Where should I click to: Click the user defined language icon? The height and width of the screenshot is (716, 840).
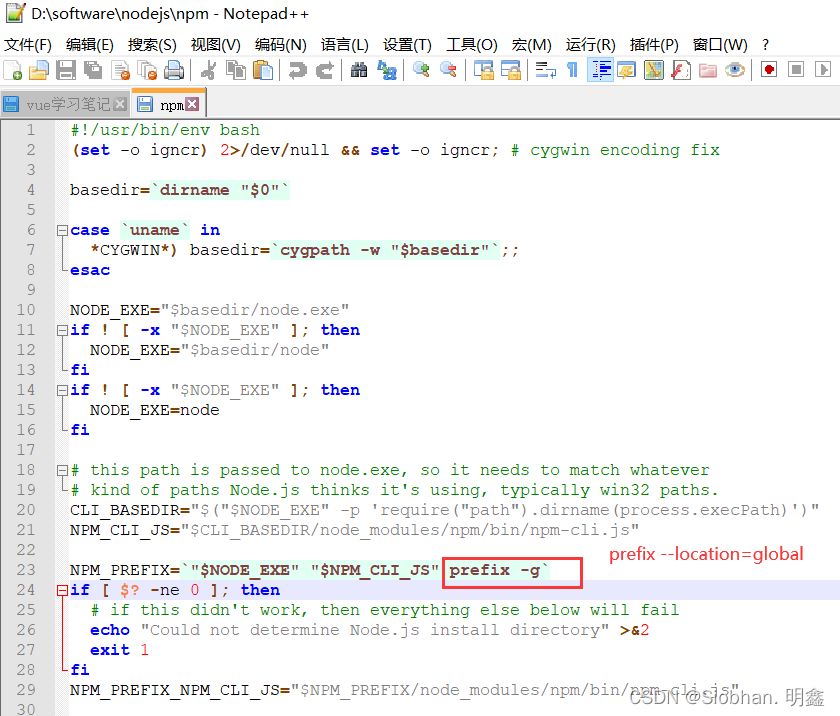627,70
